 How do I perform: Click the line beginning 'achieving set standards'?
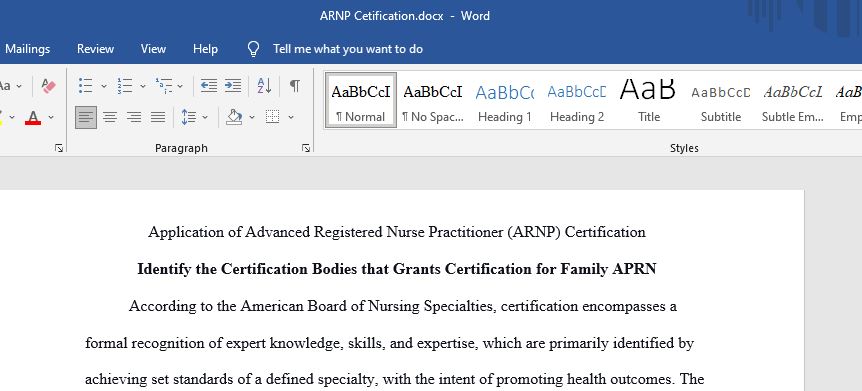point(394,379)
